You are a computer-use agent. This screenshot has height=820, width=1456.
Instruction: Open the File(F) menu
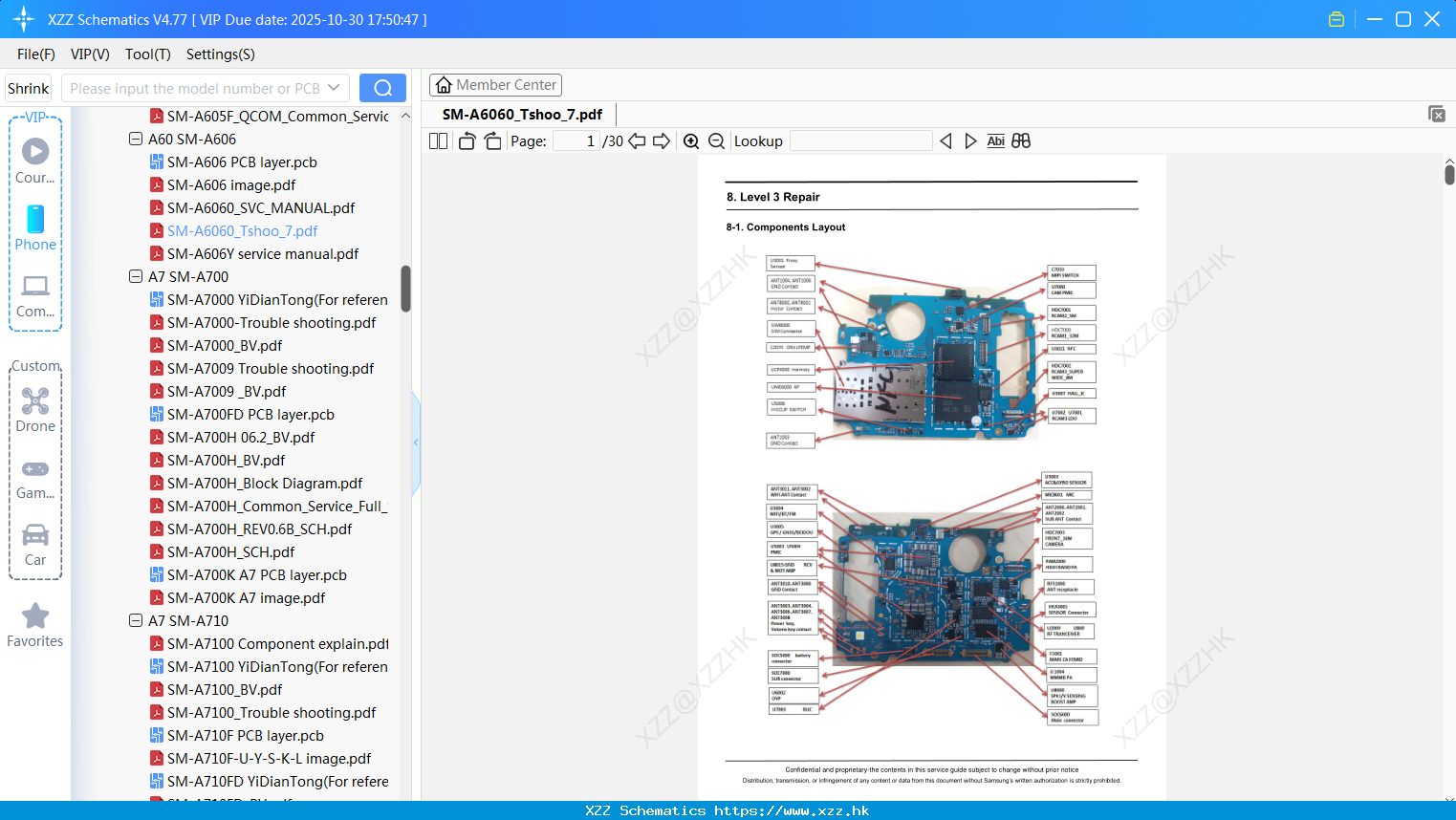[x=36, y=54]
